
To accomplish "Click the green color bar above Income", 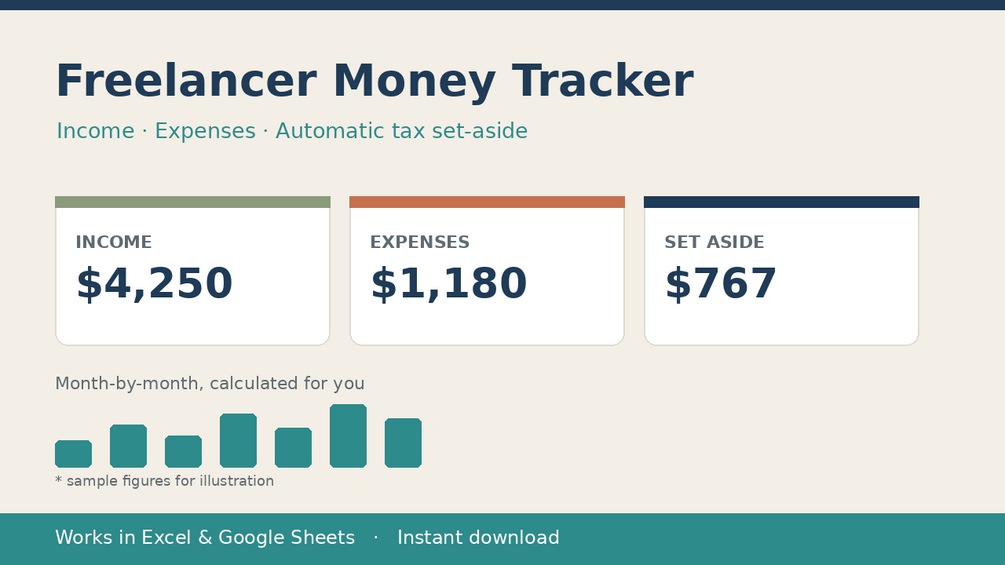I will (192, 202).
